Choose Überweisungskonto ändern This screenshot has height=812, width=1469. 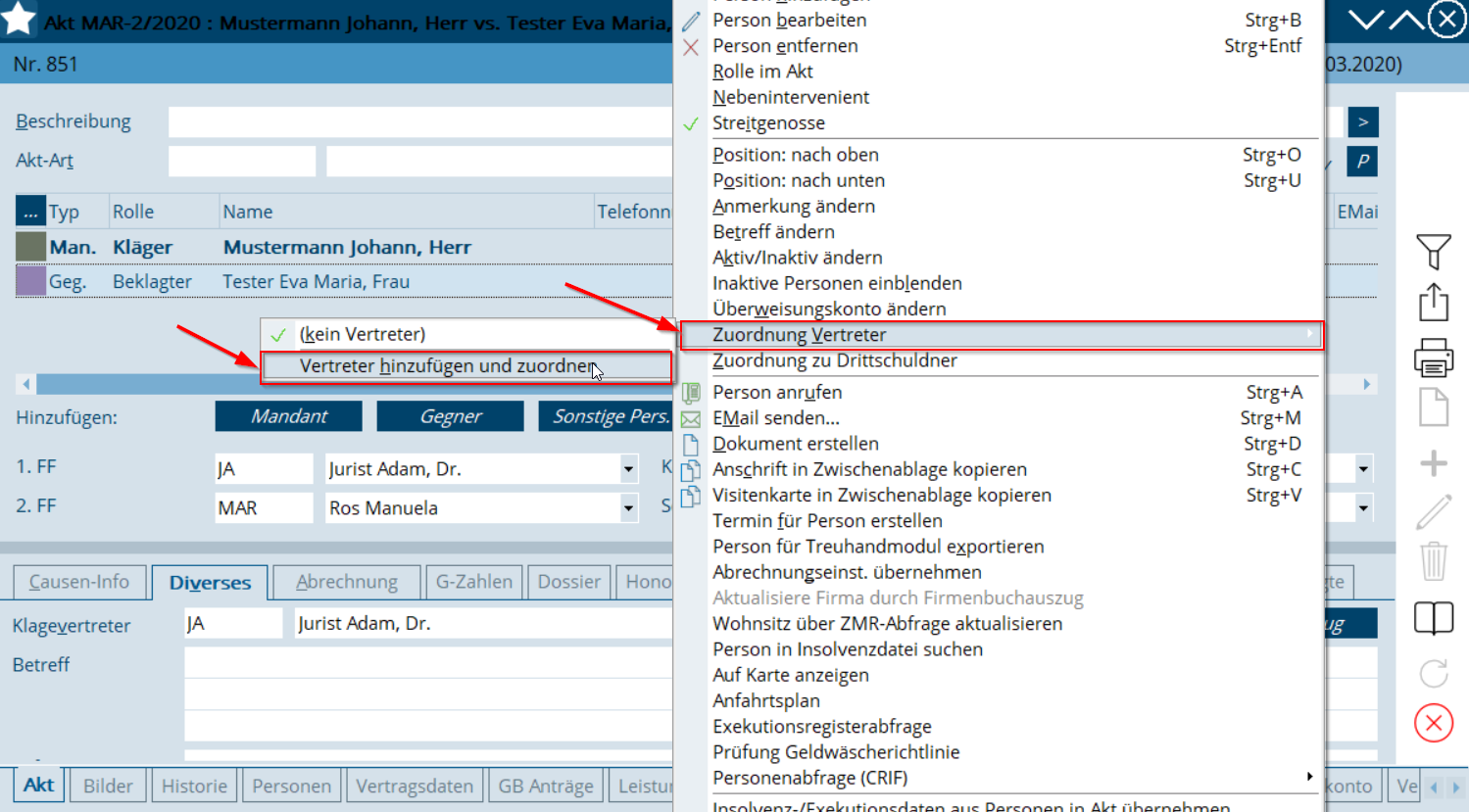coord(1000,309)
